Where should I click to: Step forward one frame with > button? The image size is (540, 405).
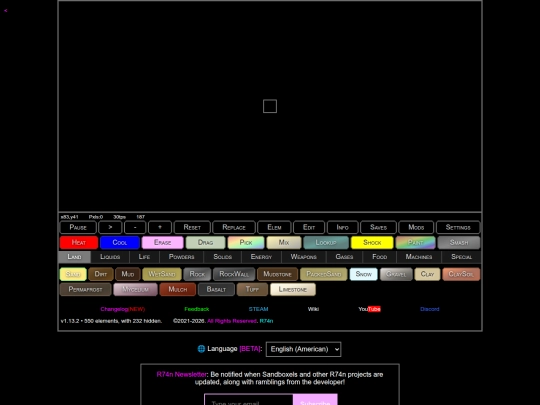110,227
